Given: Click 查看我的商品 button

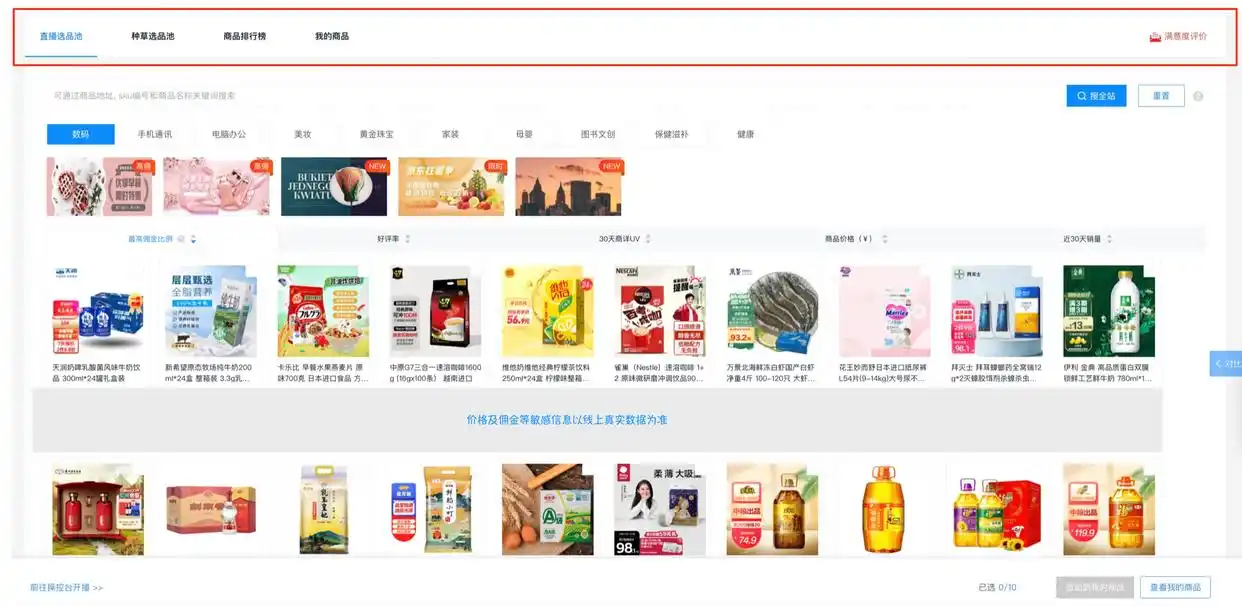Looking at the screenshot, I should click(1175, 587).
